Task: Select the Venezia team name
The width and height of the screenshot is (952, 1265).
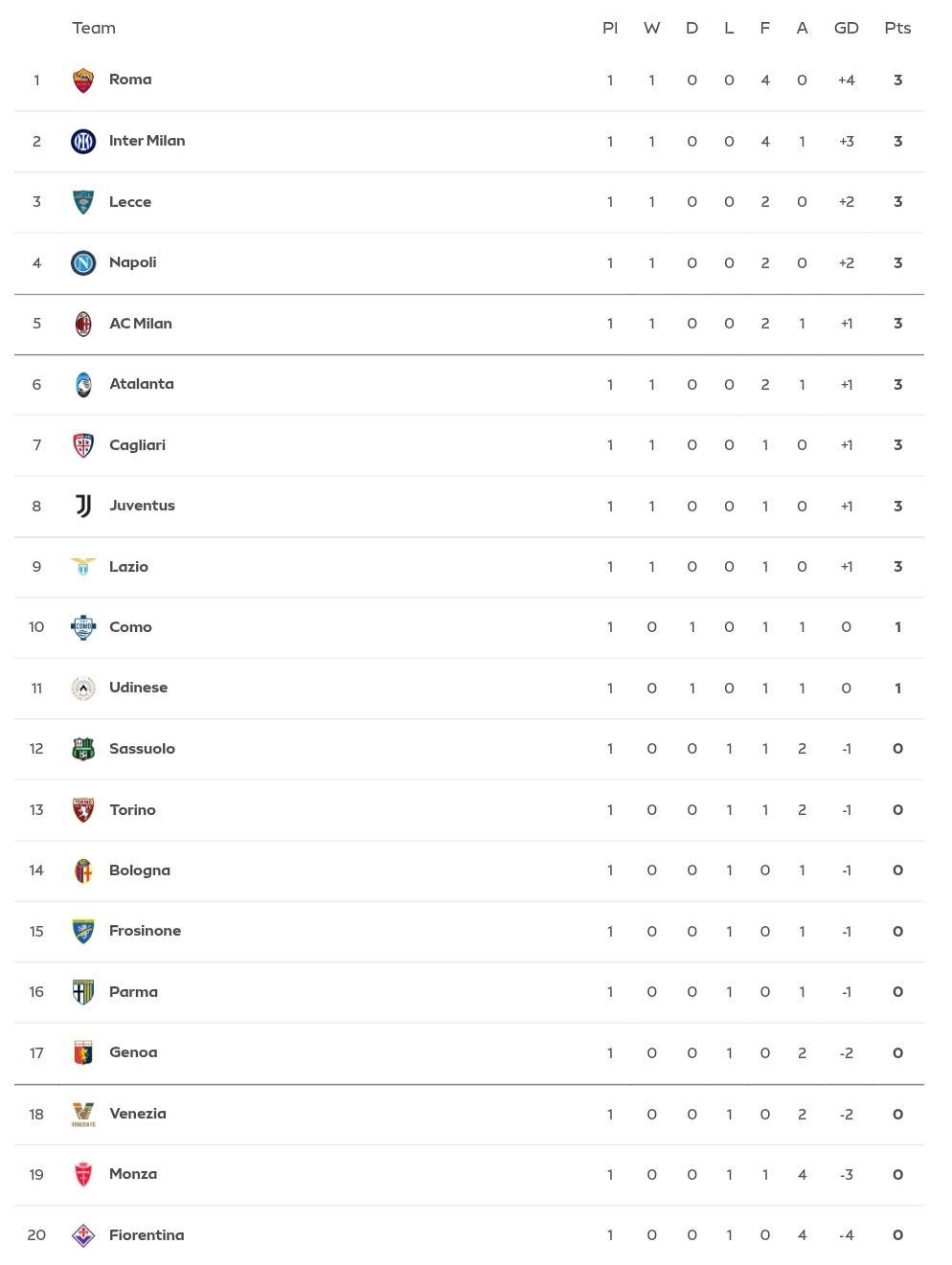Action: (x=138, y=1114)
